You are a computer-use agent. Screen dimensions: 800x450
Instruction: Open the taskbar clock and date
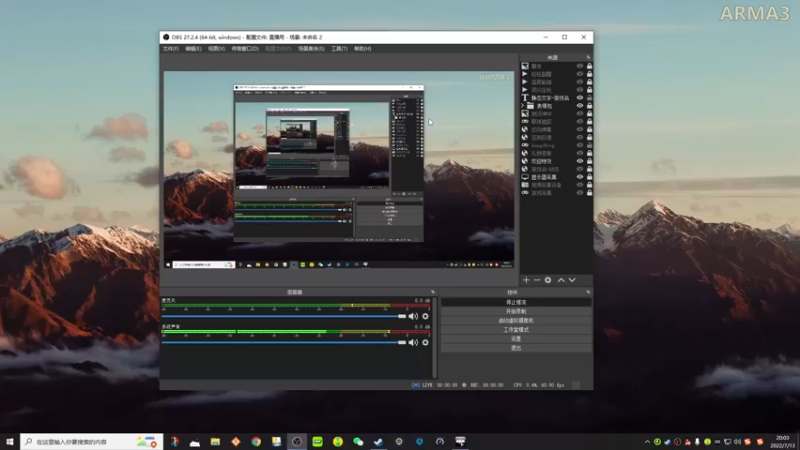[x=783, y=442]
